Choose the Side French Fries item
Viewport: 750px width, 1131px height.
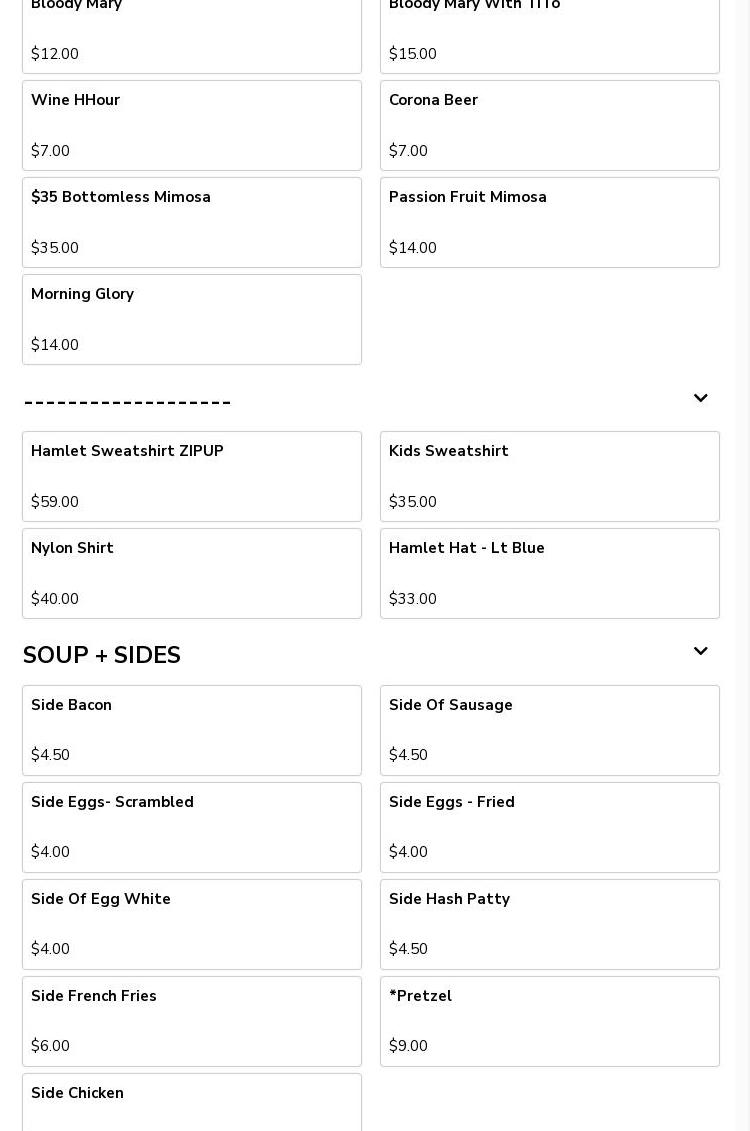192,1021
